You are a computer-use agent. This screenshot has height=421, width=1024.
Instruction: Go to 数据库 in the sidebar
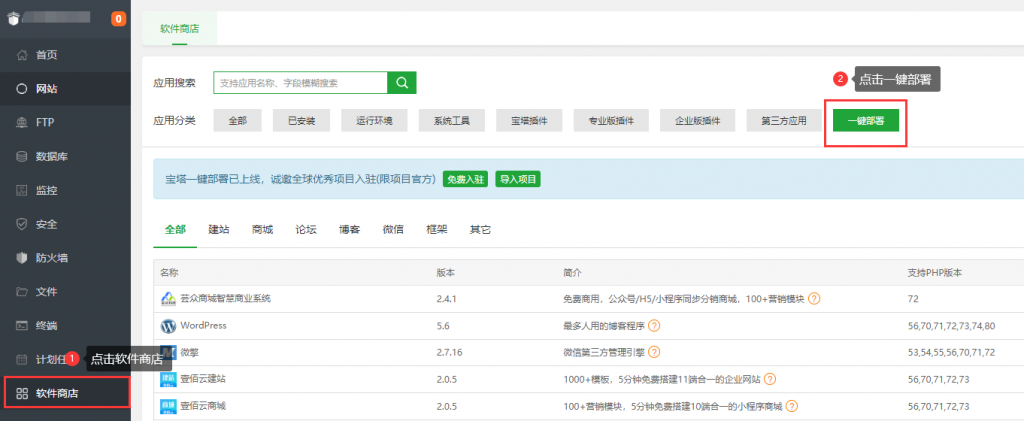pyautogui.click(x=65, y=157)
